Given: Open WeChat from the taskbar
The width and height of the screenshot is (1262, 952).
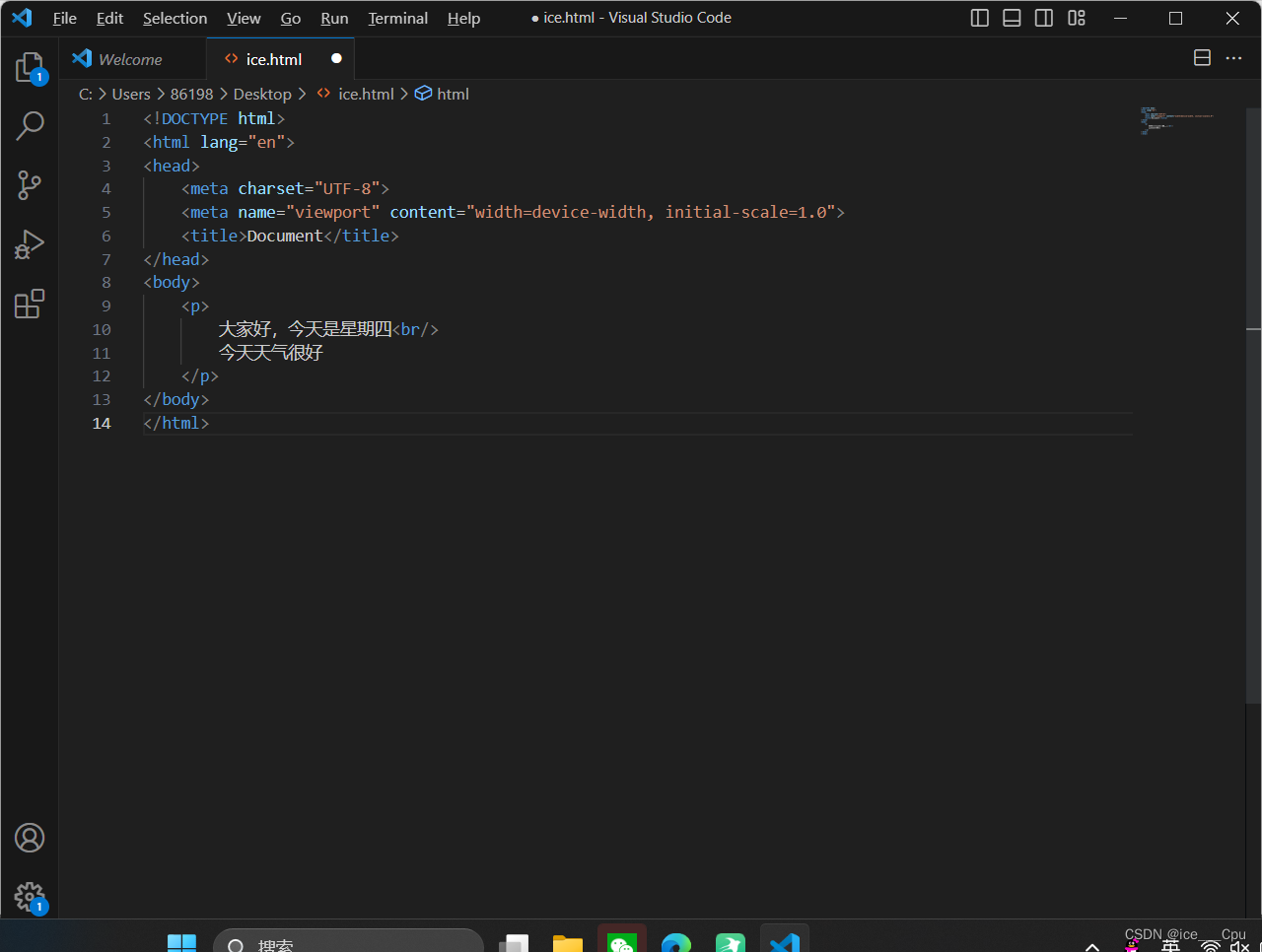Looking at the screenshot, I should [x=621, y=942].
